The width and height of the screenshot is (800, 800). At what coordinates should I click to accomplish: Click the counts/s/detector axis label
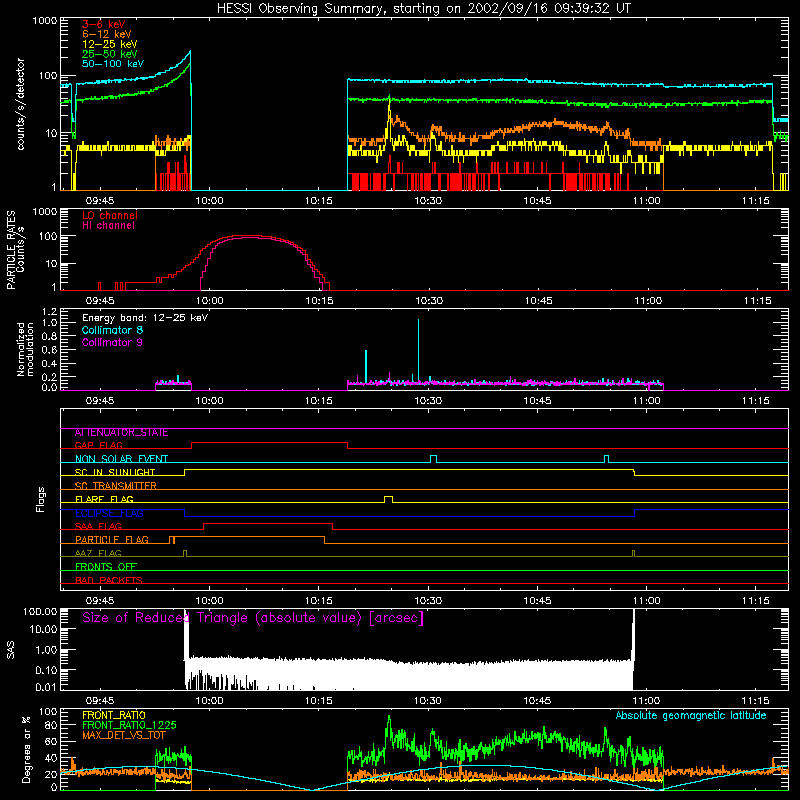click(20, 104)
